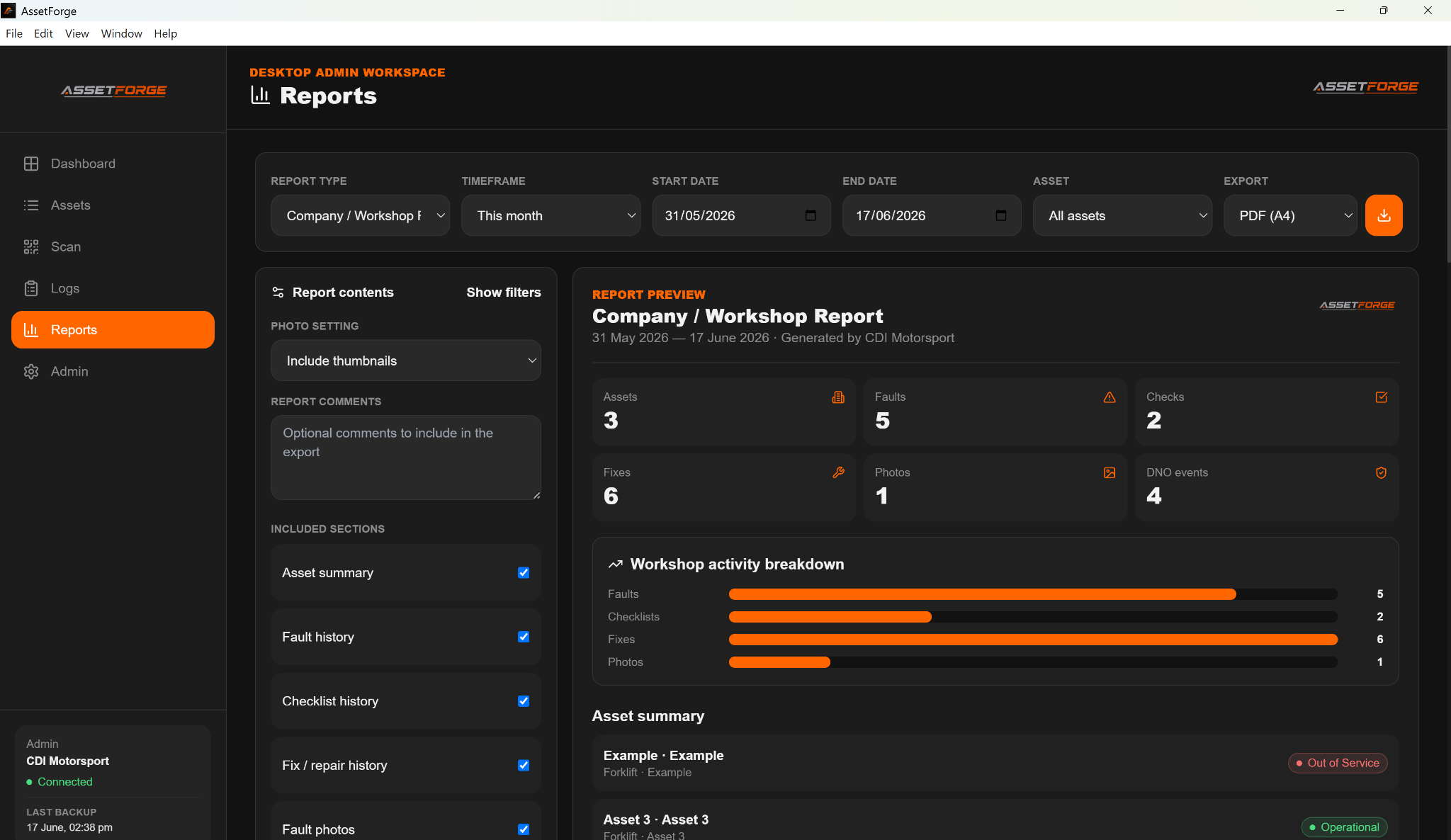Open the Report Type dropdown
The height and width of the screenshot is (840, 1451).
360,215
